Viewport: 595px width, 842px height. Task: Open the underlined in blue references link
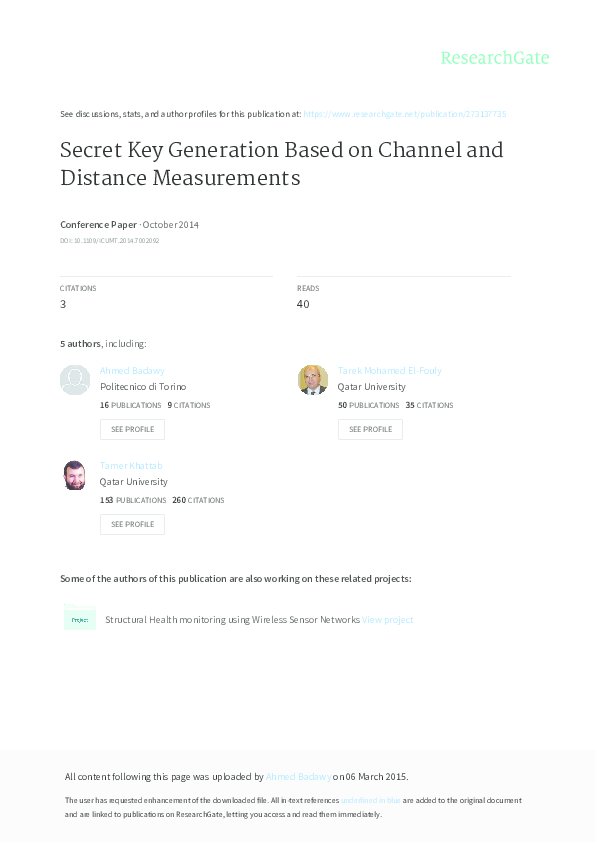[360, 800]
